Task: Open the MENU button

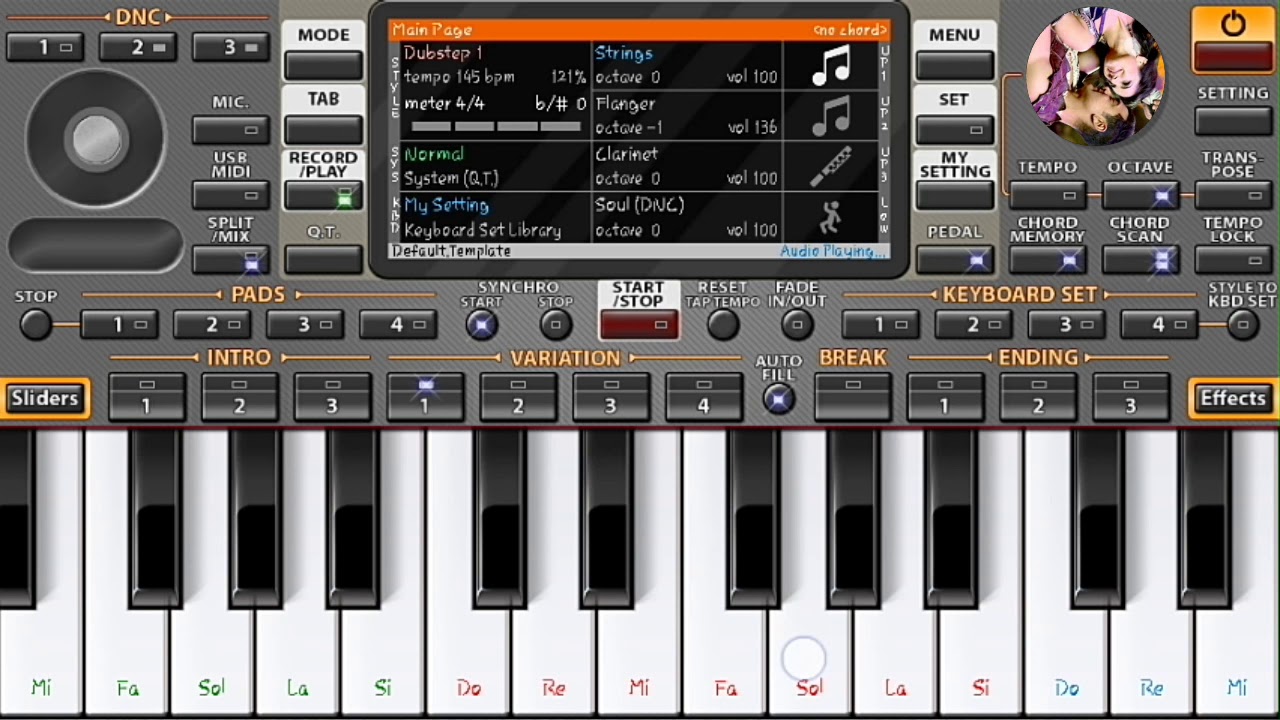Action: [954, 66]
